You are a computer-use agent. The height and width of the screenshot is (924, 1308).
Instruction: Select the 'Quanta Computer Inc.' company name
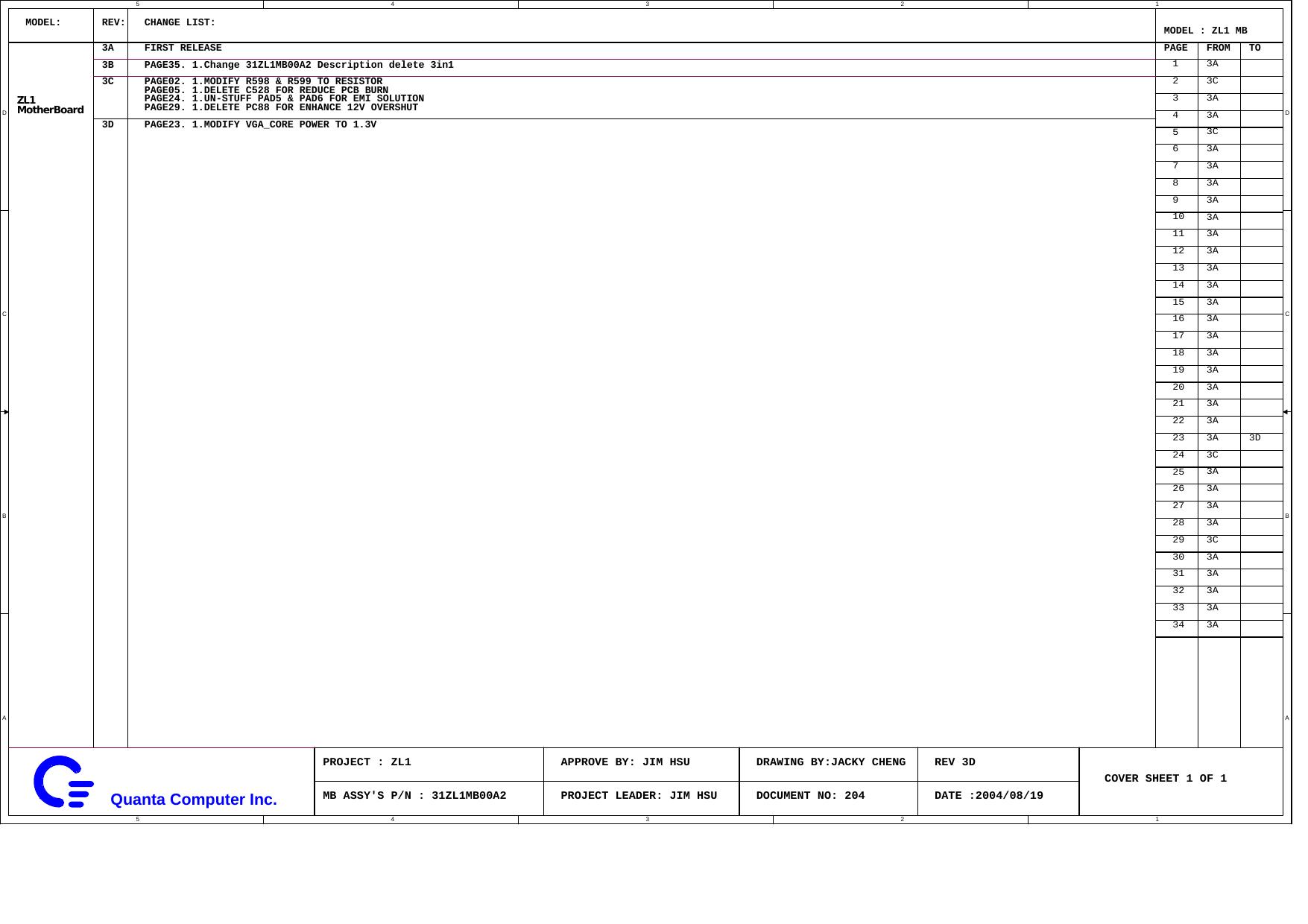[194, 800]
